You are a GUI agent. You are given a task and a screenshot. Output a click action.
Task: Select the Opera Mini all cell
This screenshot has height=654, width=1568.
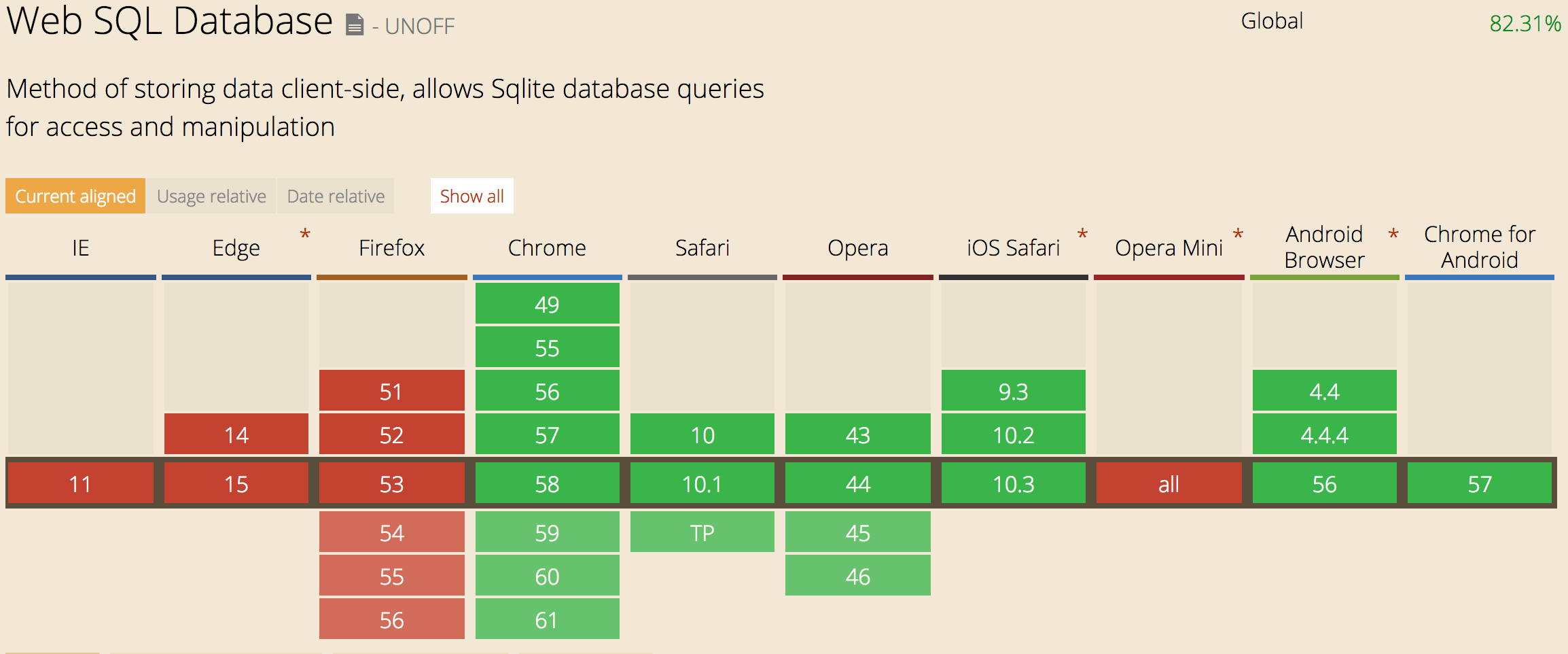pyautogui.click(x=1169, y=483)
